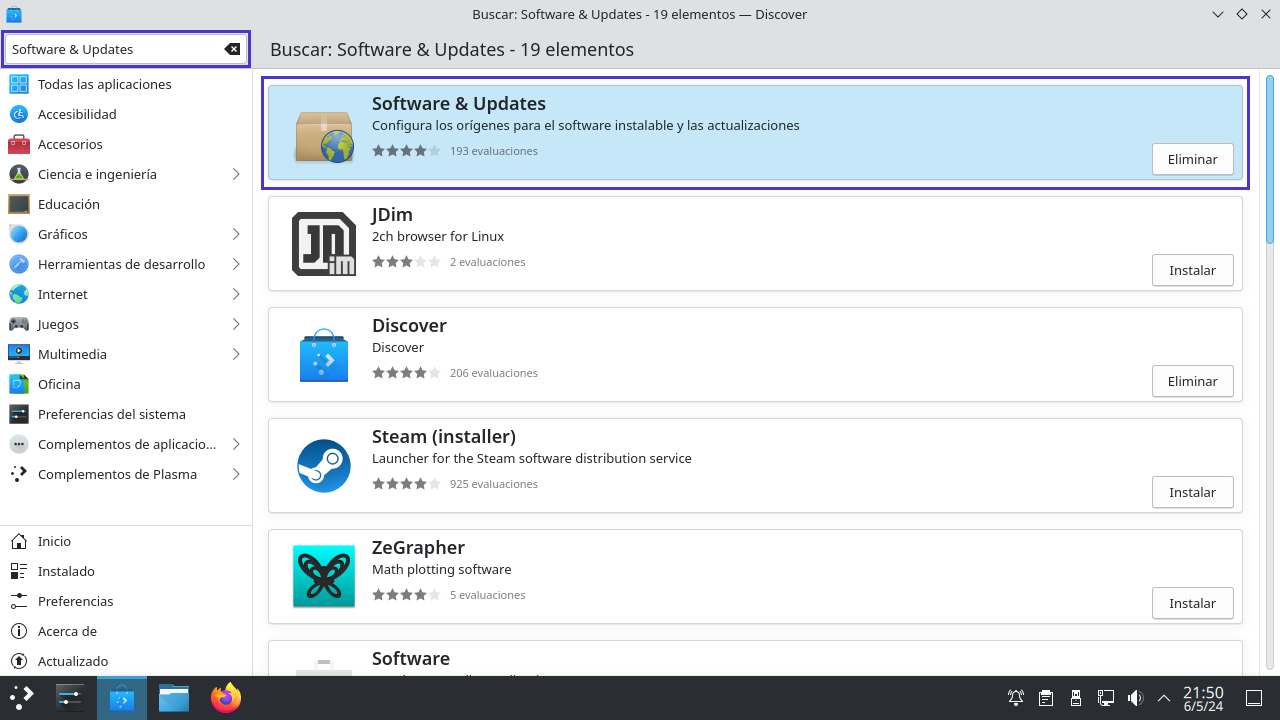Screen dimensions: 1280x720
Task: Open the clipboard tray icon
Action: [x=1046, y=698]
